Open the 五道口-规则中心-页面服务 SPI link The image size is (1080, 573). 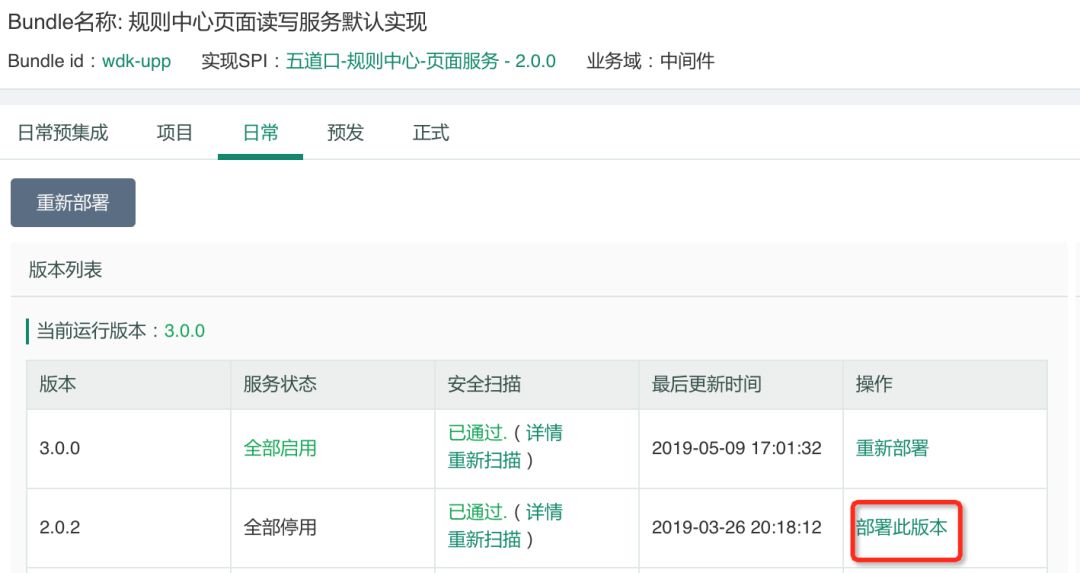point(420,61)
